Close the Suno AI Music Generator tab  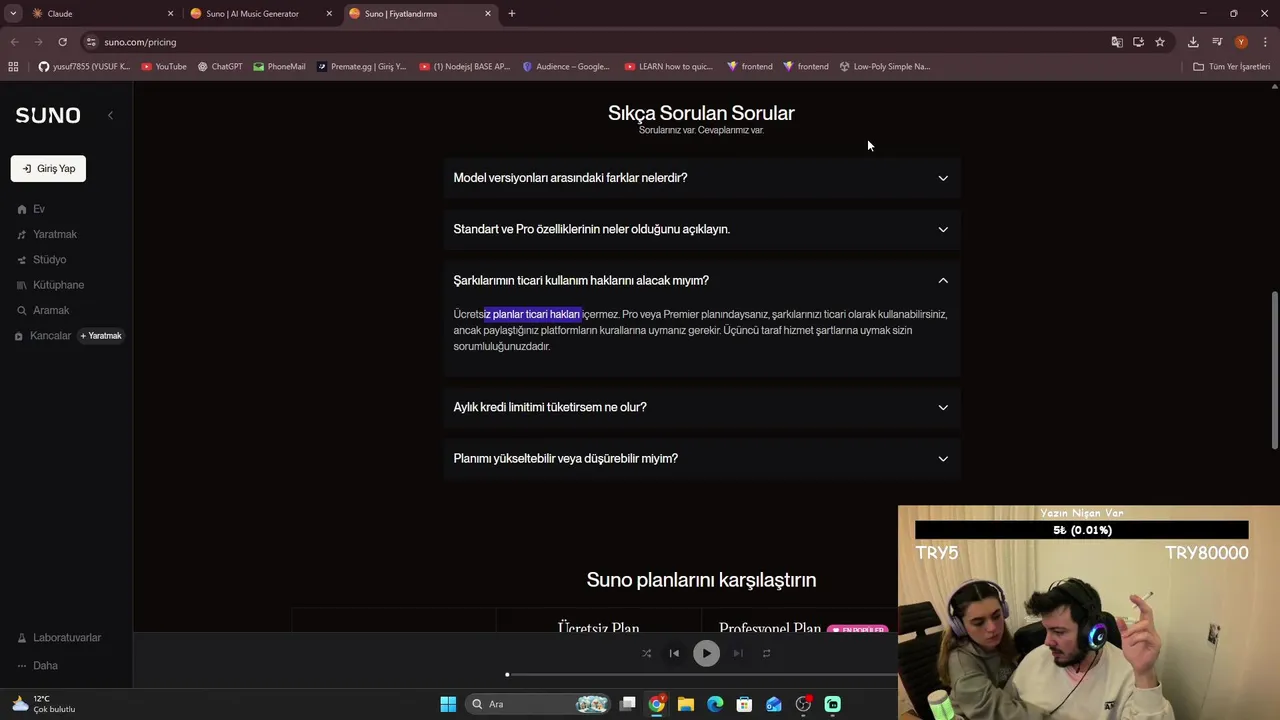pyautogui.click(x=329, y=14)
